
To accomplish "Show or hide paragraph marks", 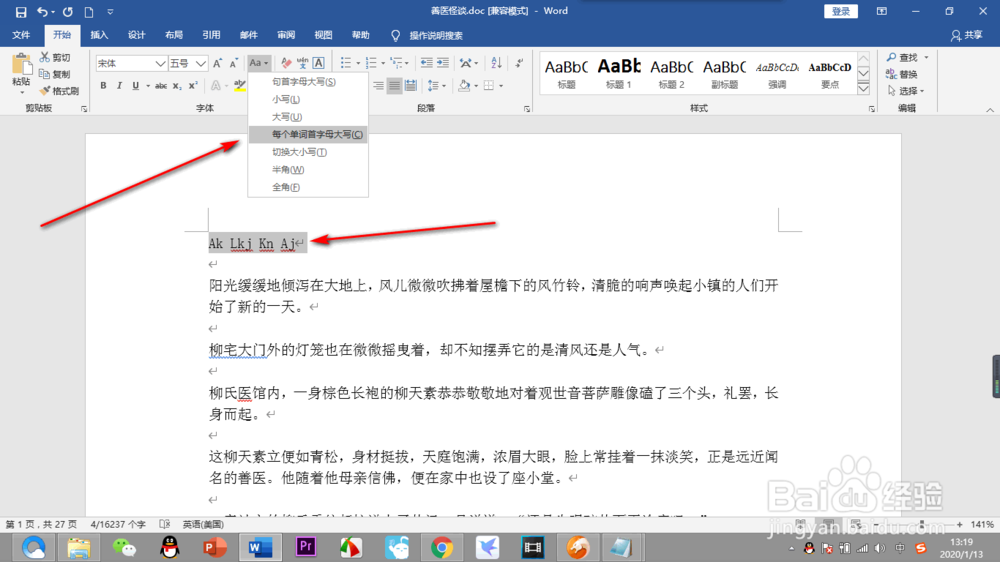I will pos(520,63).
